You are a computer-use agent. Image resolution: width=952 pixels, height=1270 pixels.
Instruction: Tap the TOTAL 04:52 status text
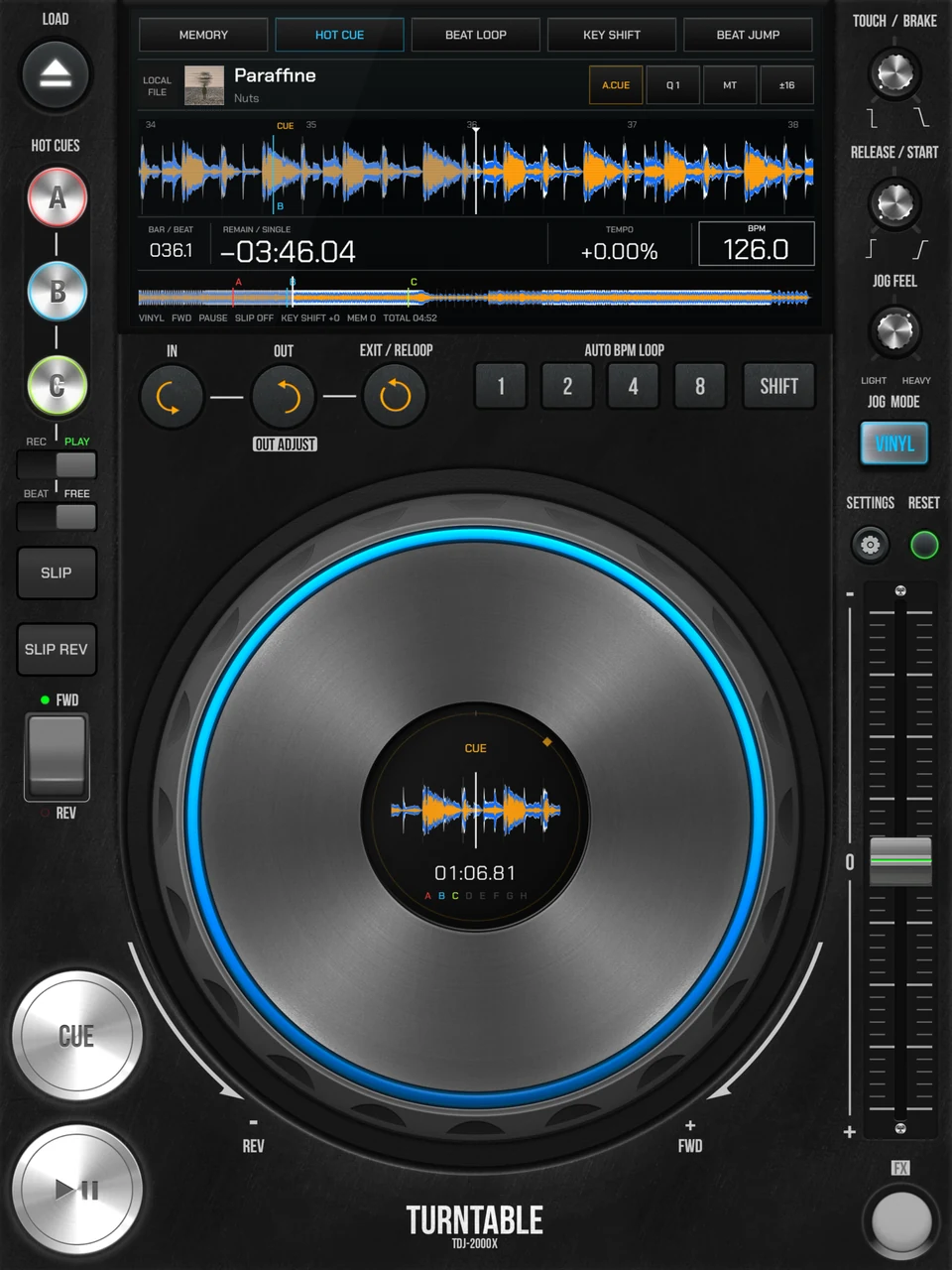pyautogui.click(x=410, y=318)
